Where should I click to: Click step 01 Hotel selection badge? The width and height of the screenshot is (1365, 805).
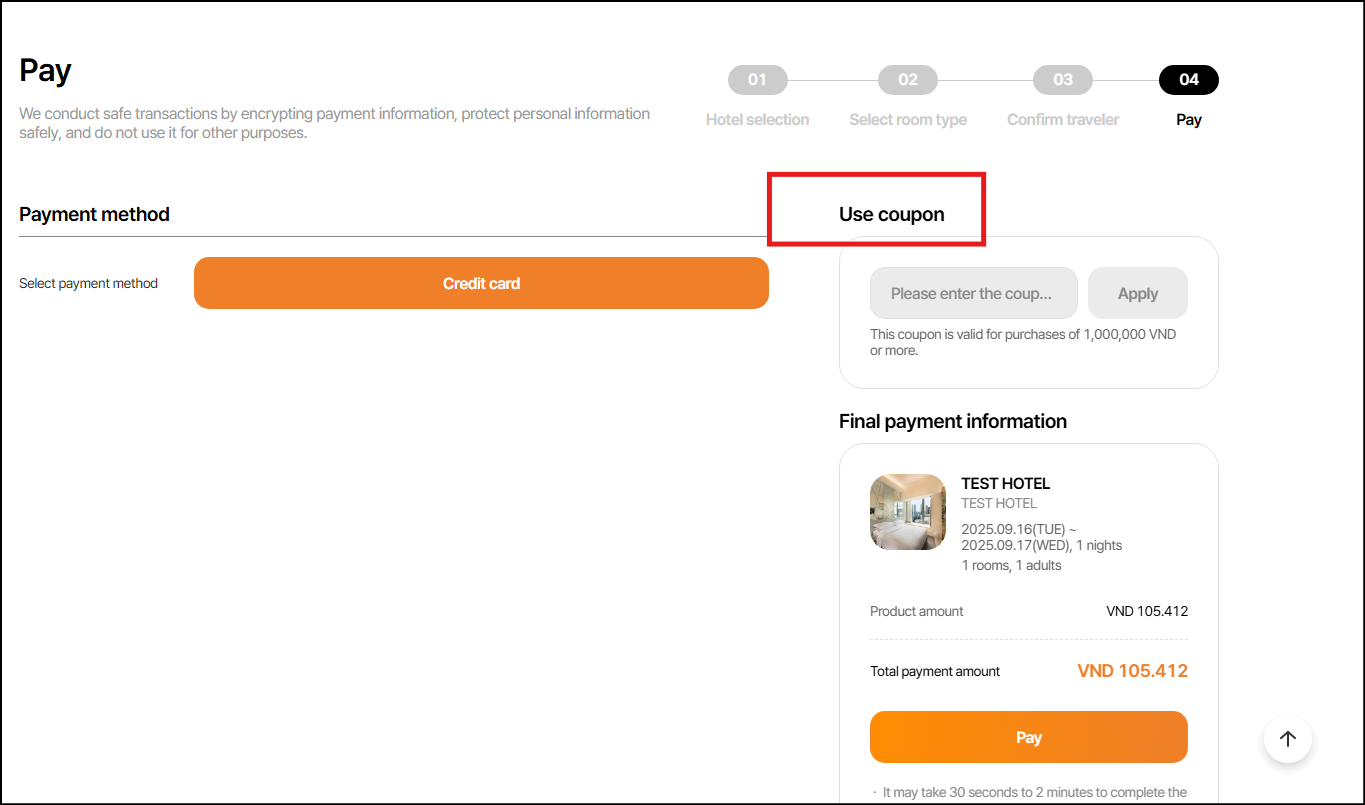757,80
